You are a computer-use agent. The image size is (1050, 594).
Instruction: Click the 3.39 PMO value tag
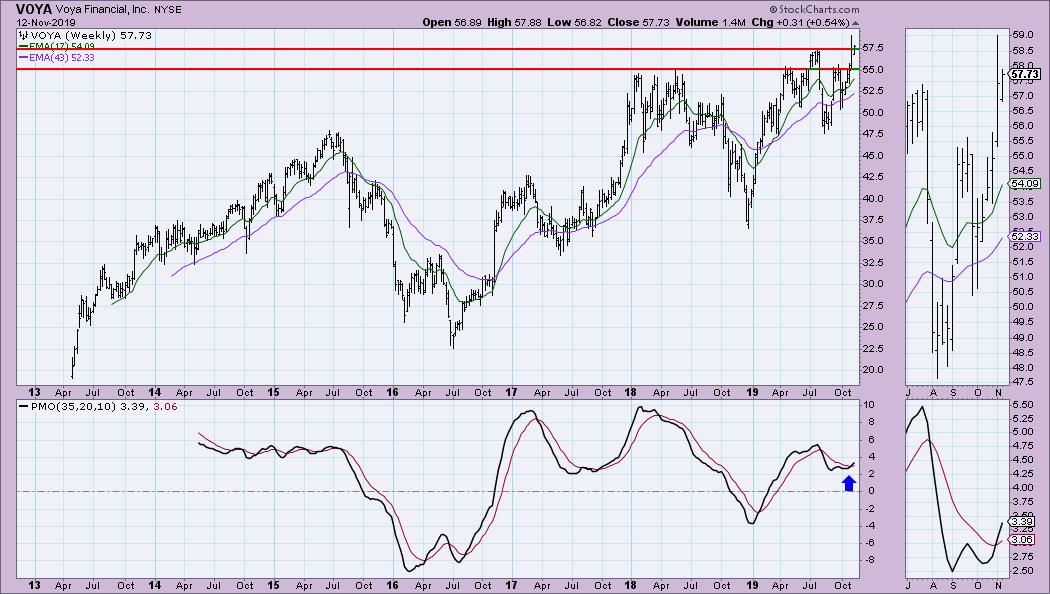click(x=1023, y=521)
